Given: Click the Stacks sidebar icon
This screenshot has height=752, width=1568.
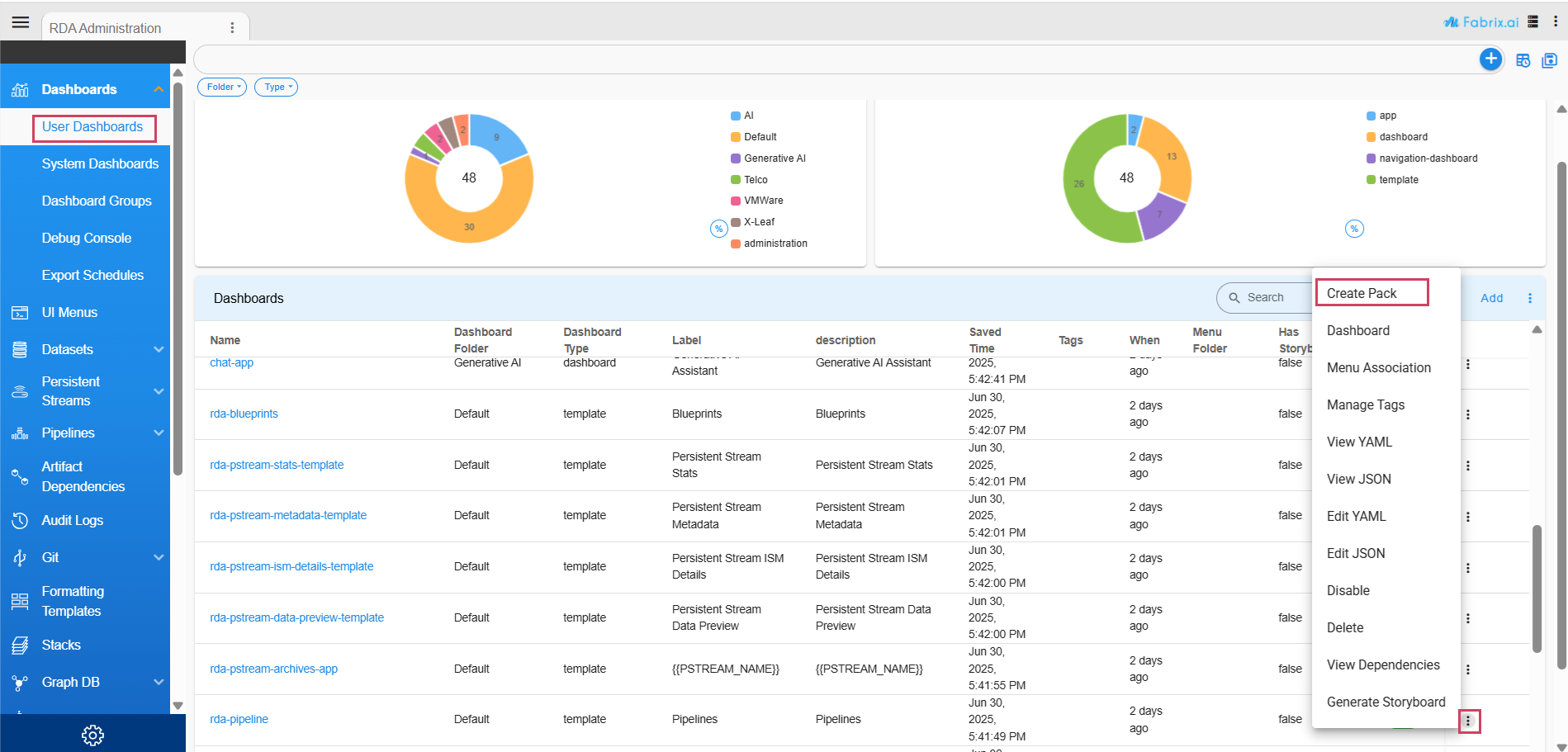Looking at the screenshot, I should (x=20, y=646).
